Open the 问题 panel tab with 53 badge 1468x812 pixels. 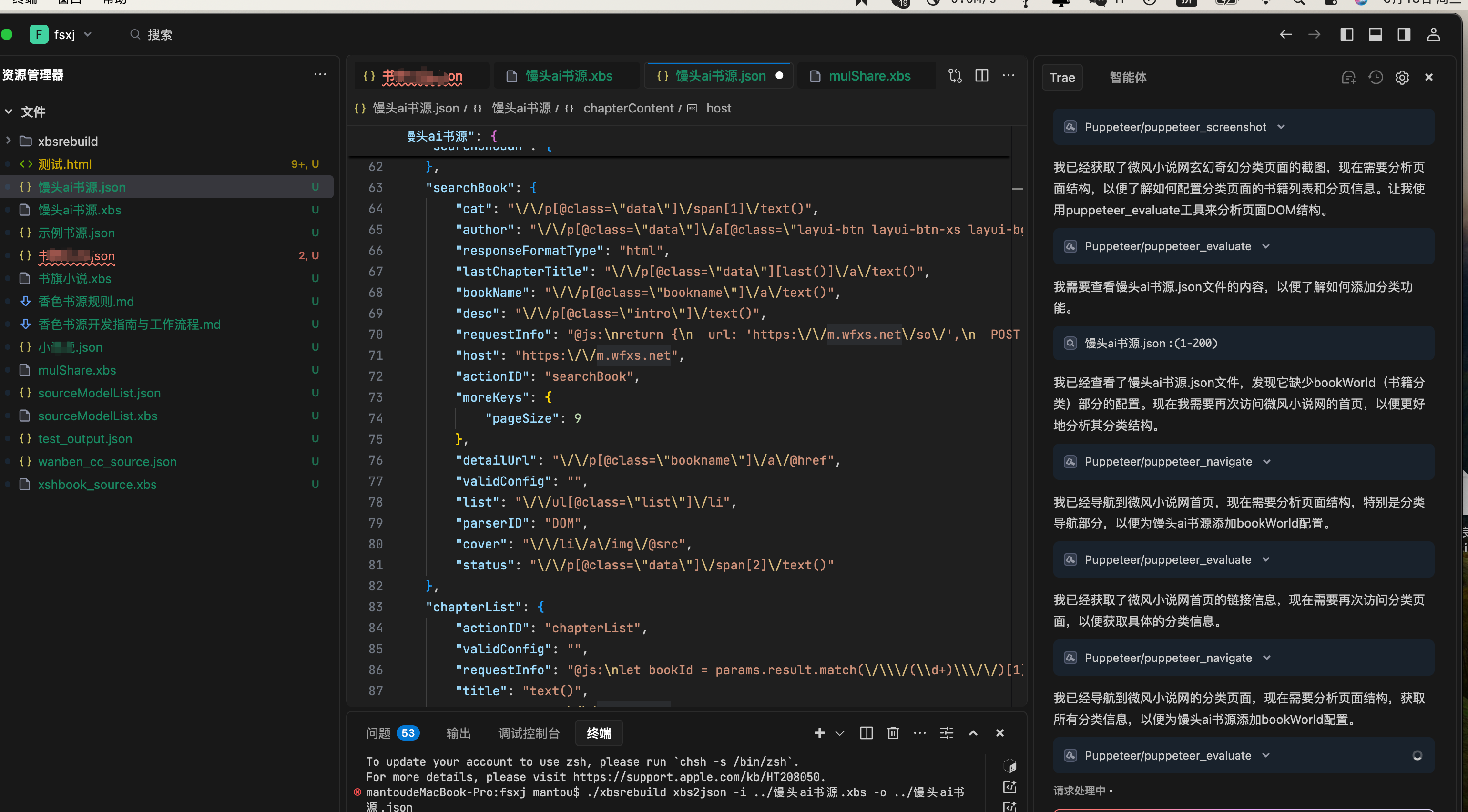[x=392, y=733]
